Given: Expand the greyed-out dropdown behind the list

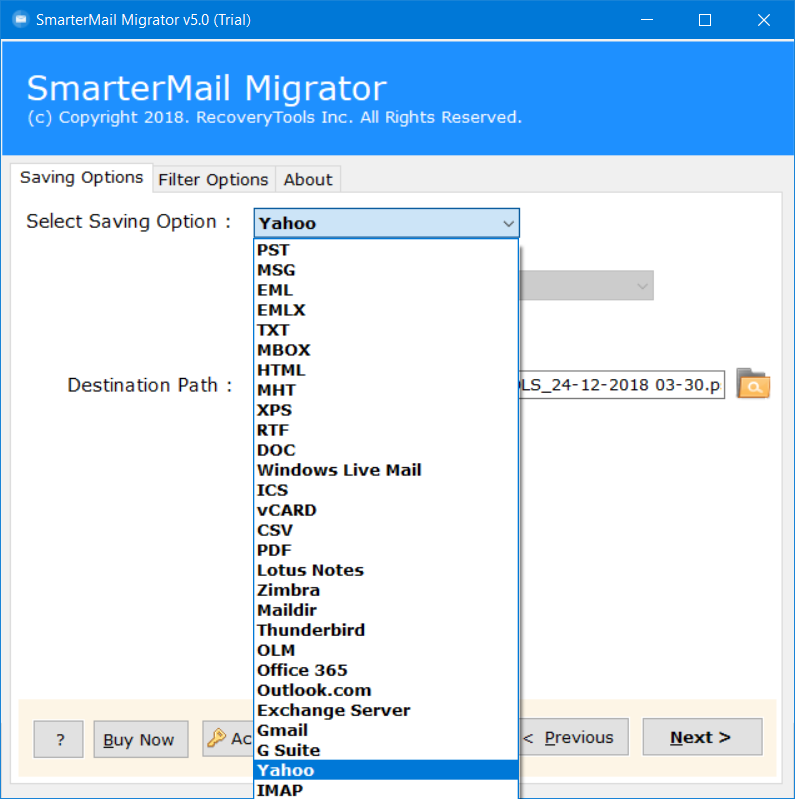Looking at the screenshot, I should click(x=586, y=285).
